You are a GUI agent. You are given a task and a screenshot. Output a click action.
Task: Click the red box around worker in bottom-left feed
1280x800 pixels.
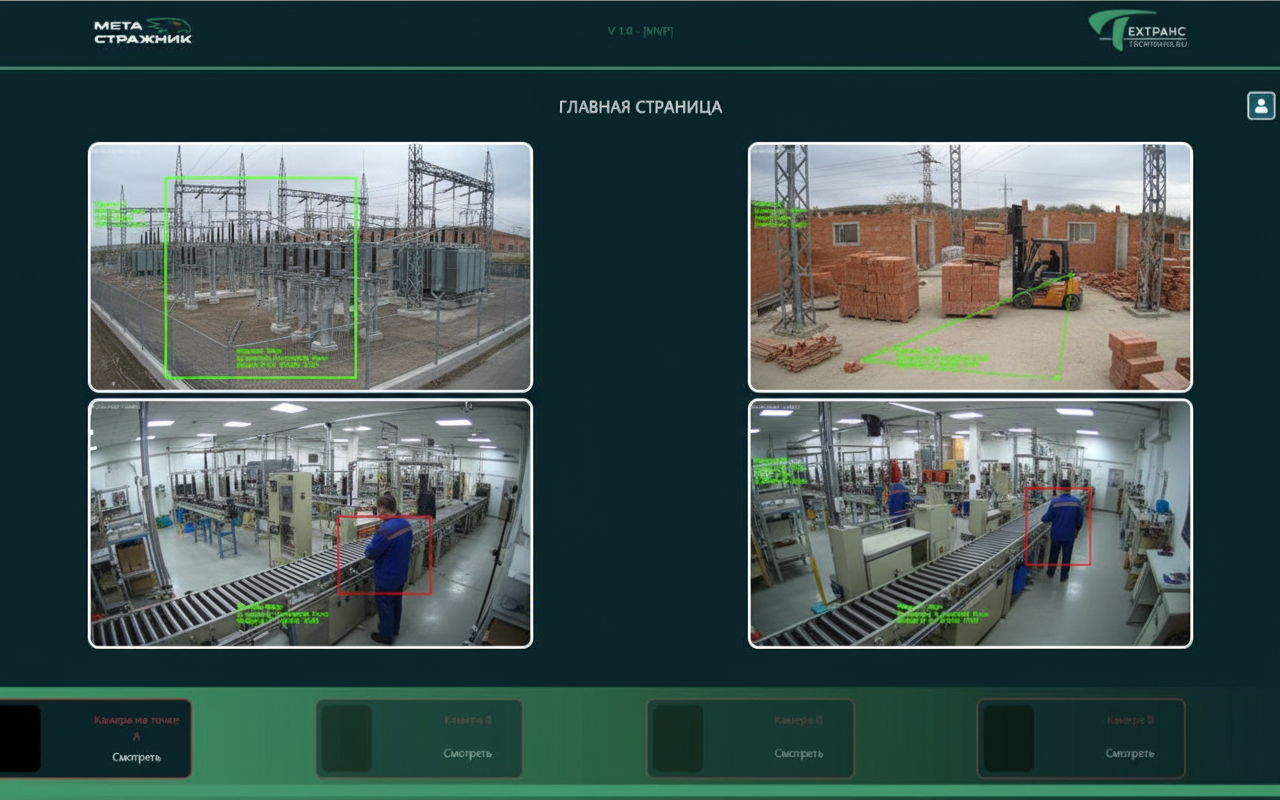coord(384,555)
